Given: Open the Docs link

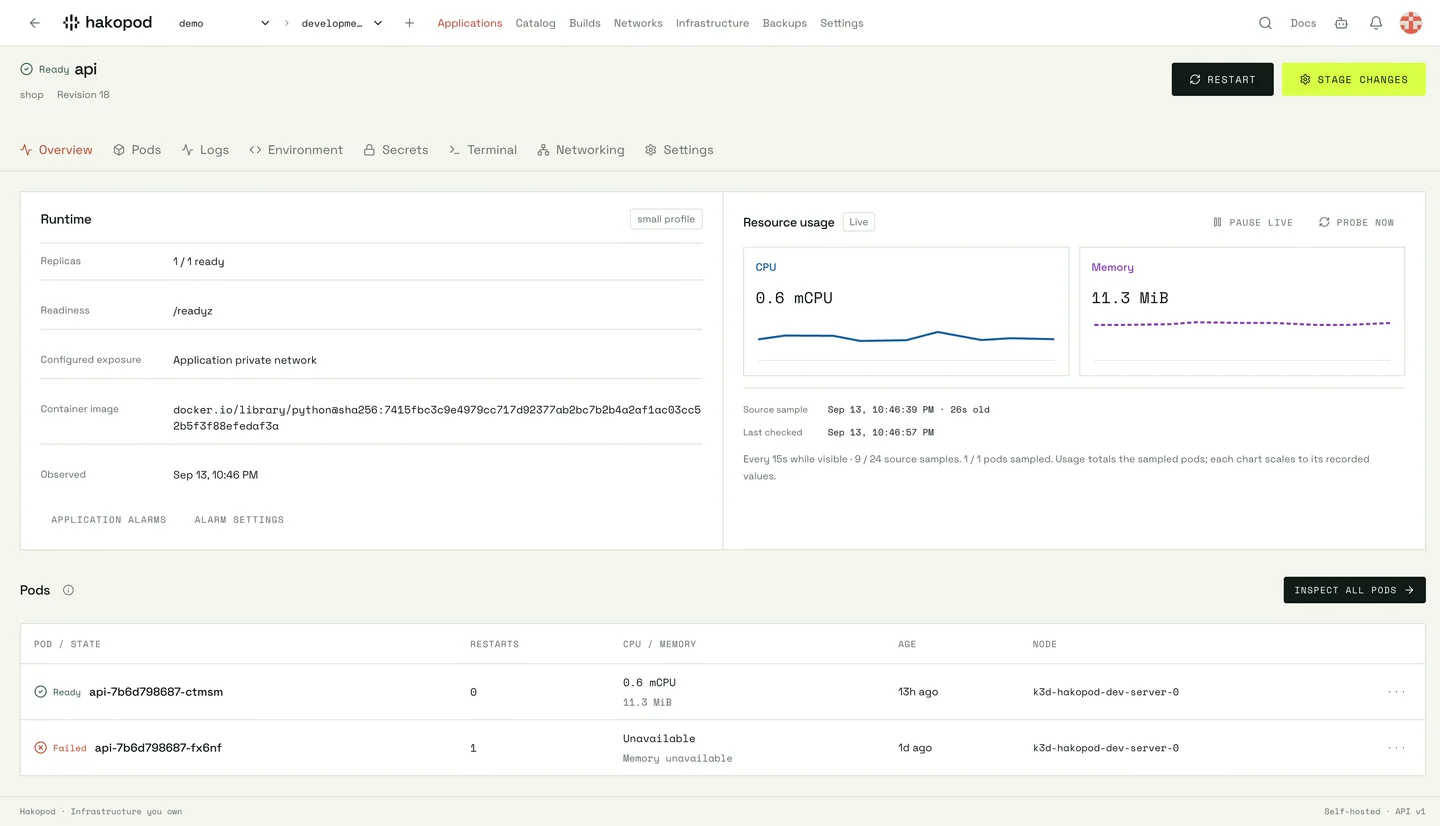Looking at the screenshot, I should point(1303,23).
